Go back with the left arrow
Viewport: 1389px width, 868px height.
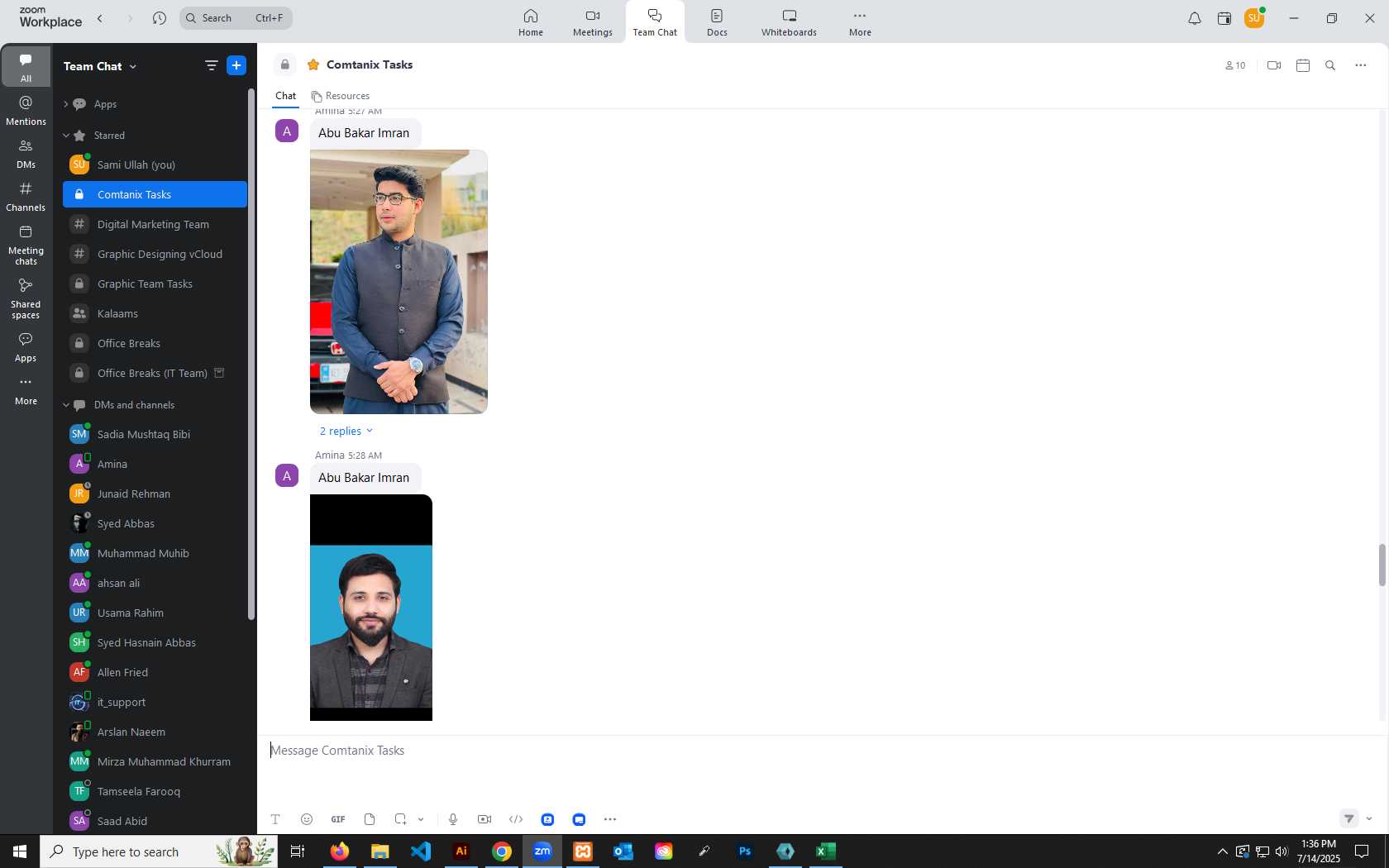(100, 18)
